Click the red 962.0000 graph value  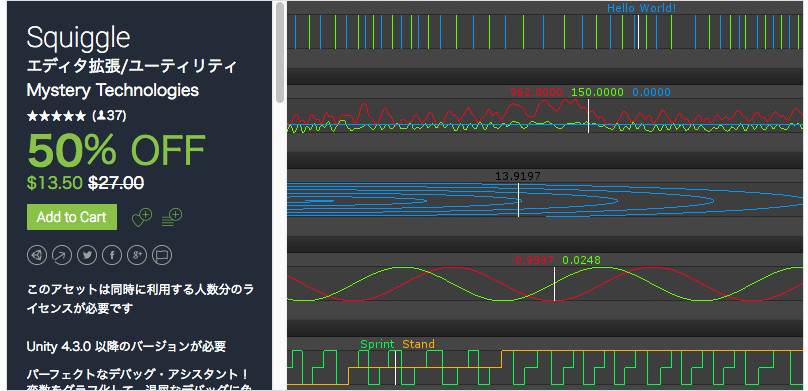(x=536, y=92)
